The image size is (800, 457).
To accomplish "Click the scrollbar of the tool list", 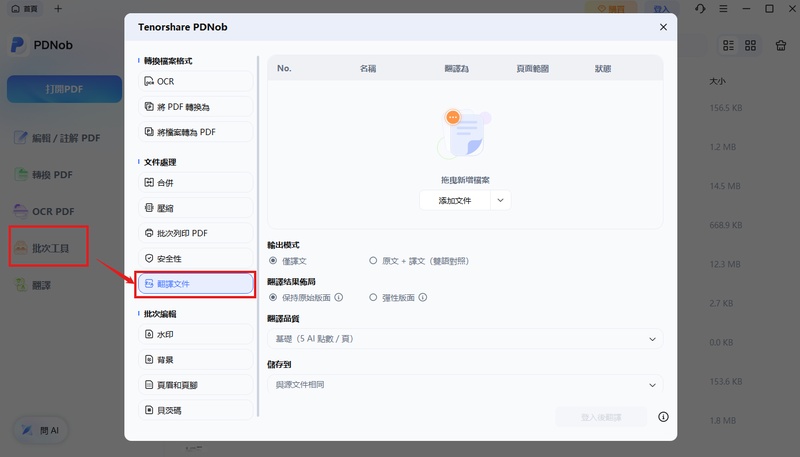I will pyautogui.click(x=258, y=236).
